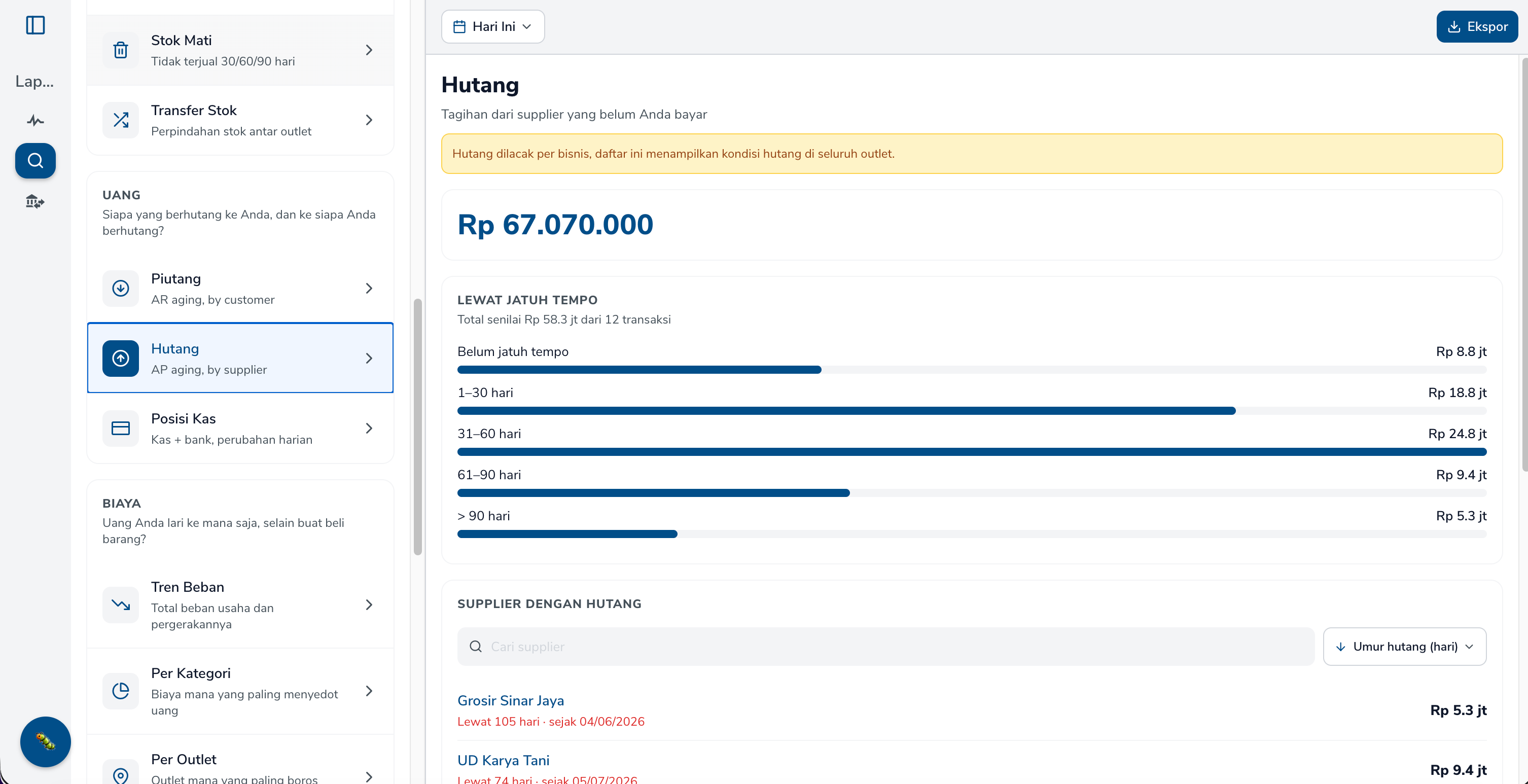Screen dimensions: 1528x784
Task: Click the truncated Lap... sidebar label
Action: 35,81
